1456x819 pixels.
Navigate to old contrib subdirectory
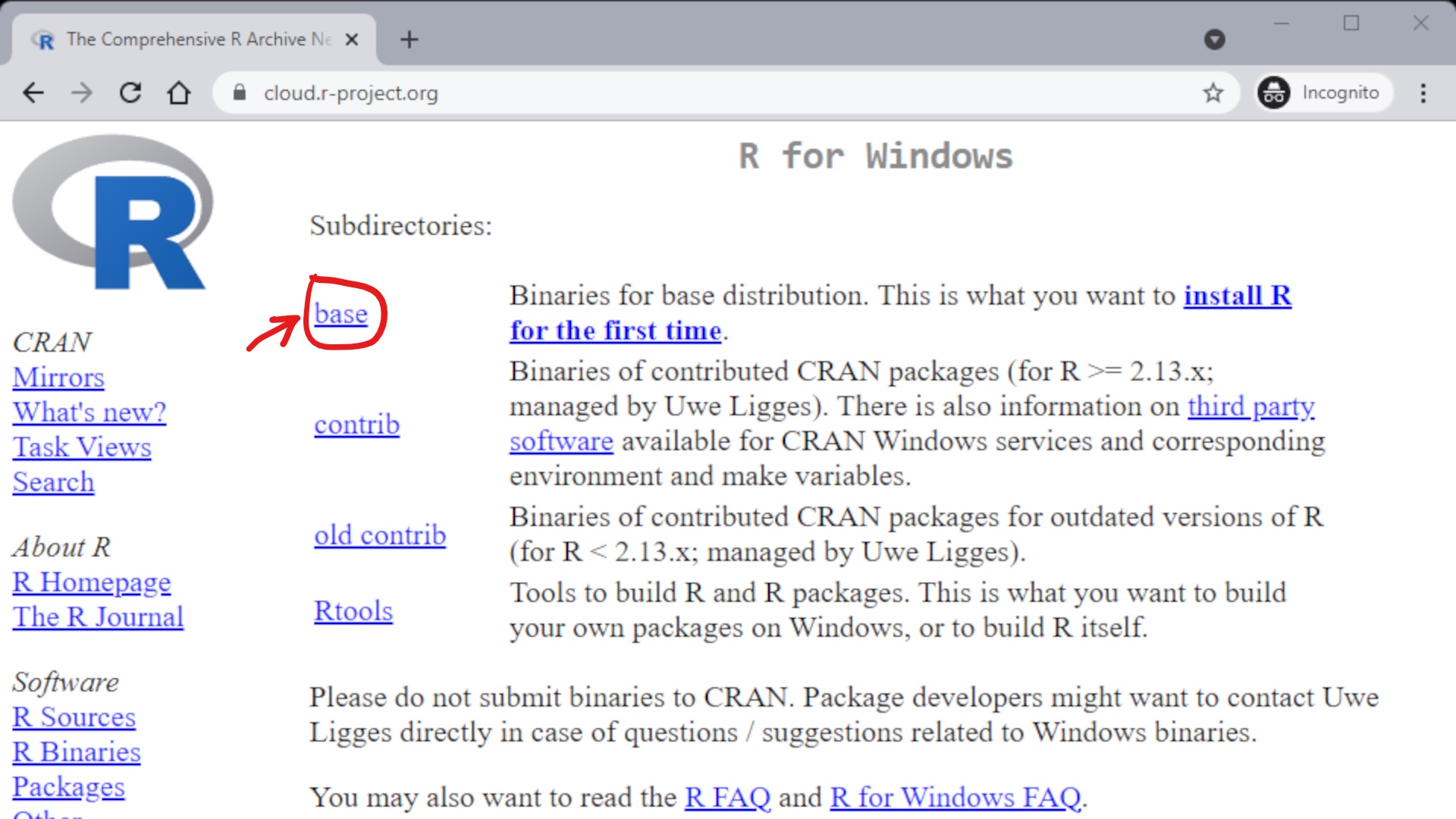tap(380, 534)
